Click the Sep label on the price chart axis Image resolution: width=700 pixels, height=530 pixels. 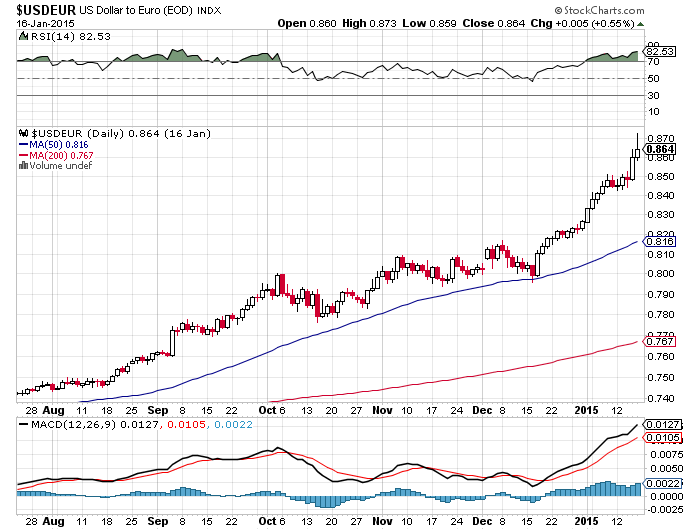[158, 410]
